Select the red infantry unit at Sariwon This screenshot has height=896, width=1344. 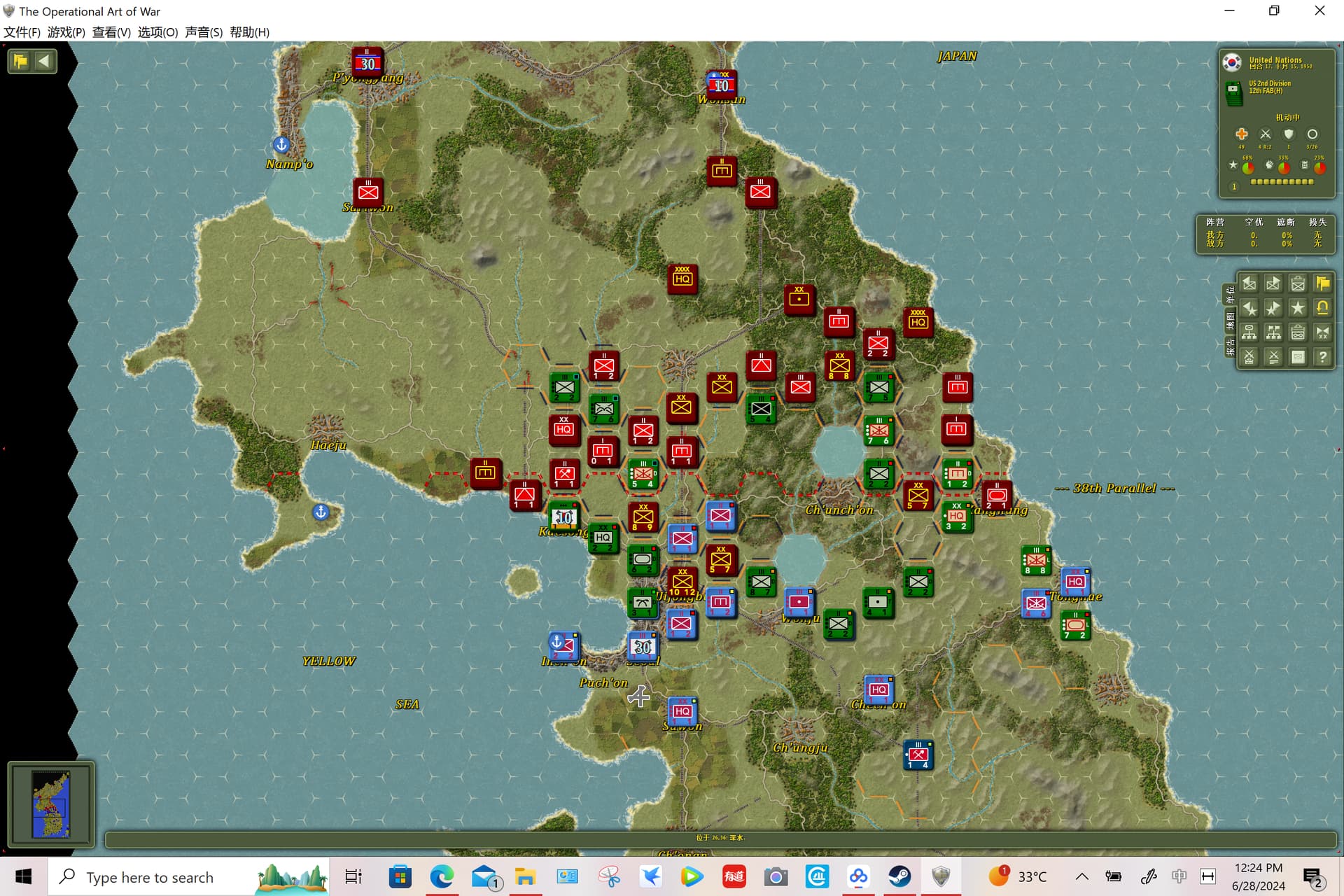tap(368, 192)
